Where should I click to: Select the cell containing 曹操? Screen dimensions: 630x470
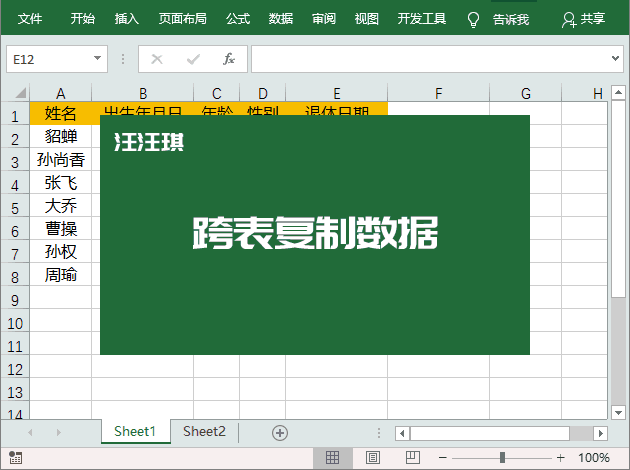coord(61,229)
